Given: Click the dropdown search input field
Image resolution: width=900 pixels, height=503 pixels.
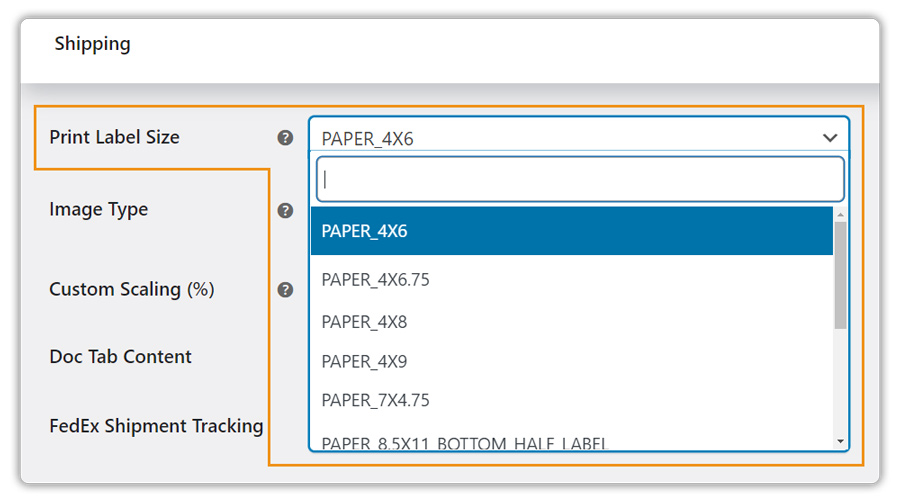Looking at the screenshot, I should click(580, 179).
